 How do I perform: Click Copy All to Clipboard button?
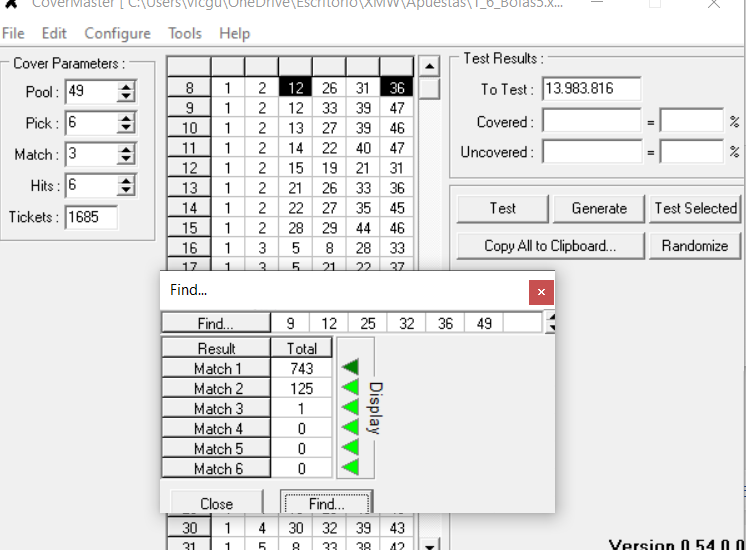point(550,246)
